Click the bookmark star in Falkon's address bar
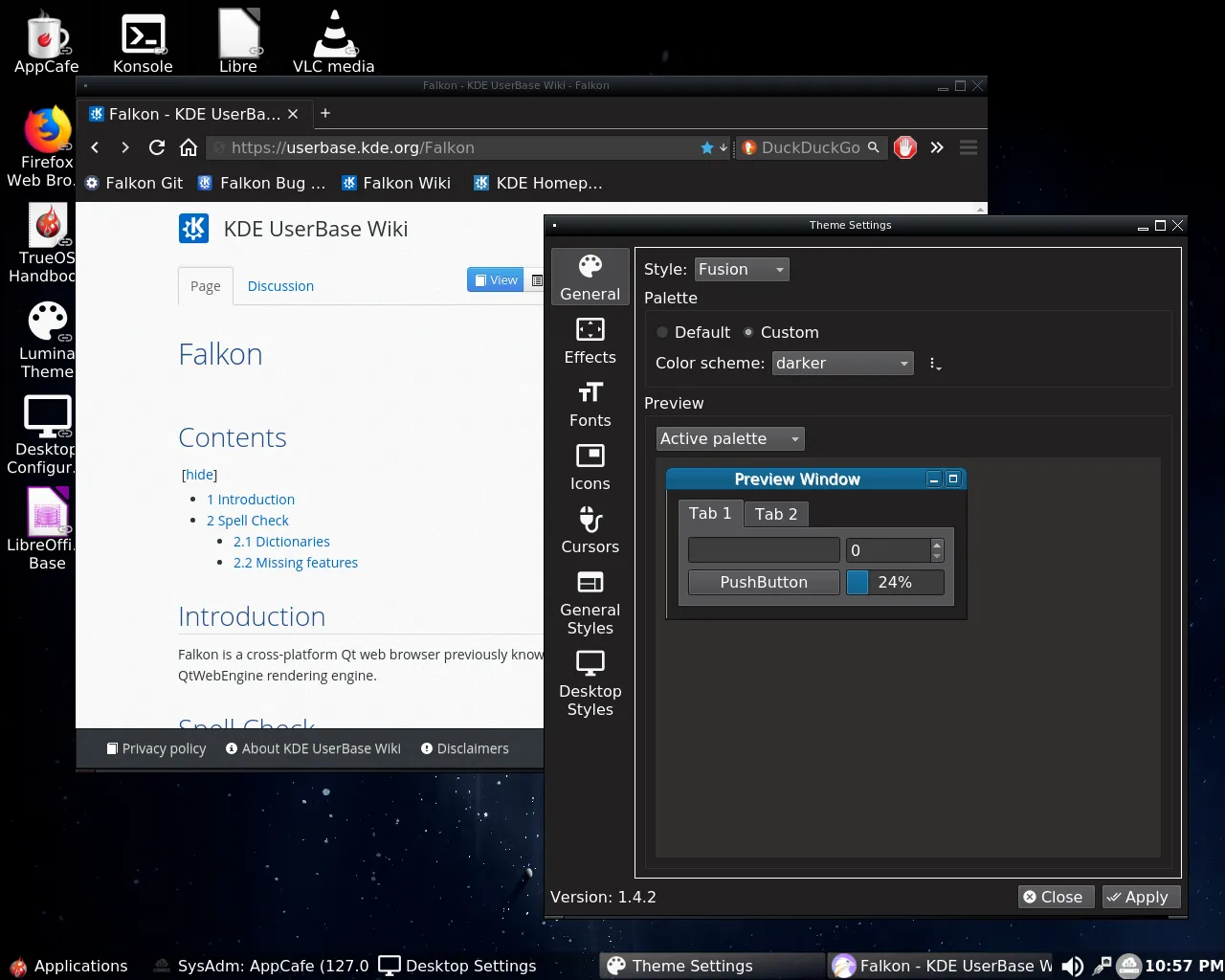The image size is (1225, 980). [x=707, y=147]
